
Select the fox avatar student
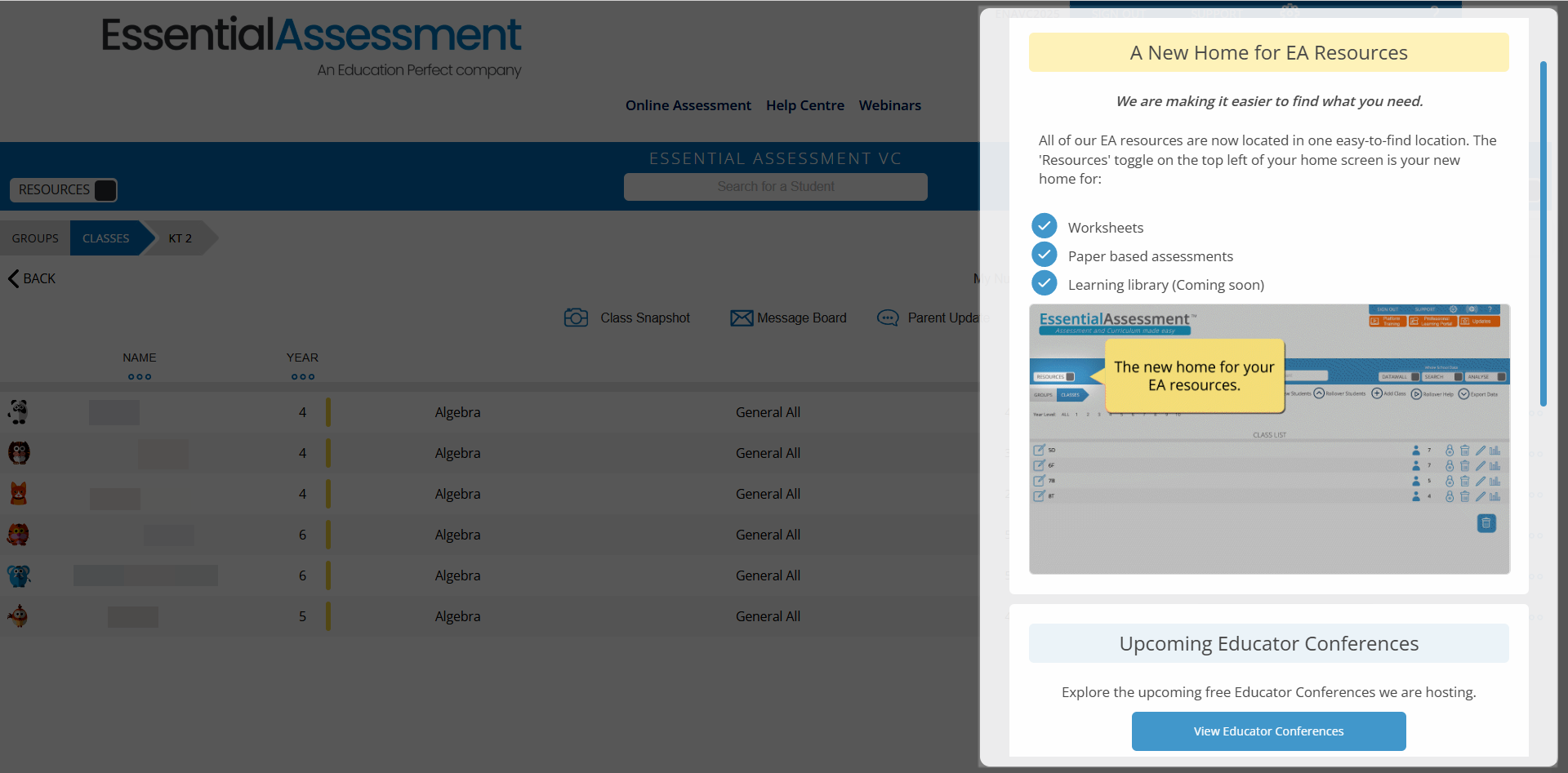19,493
